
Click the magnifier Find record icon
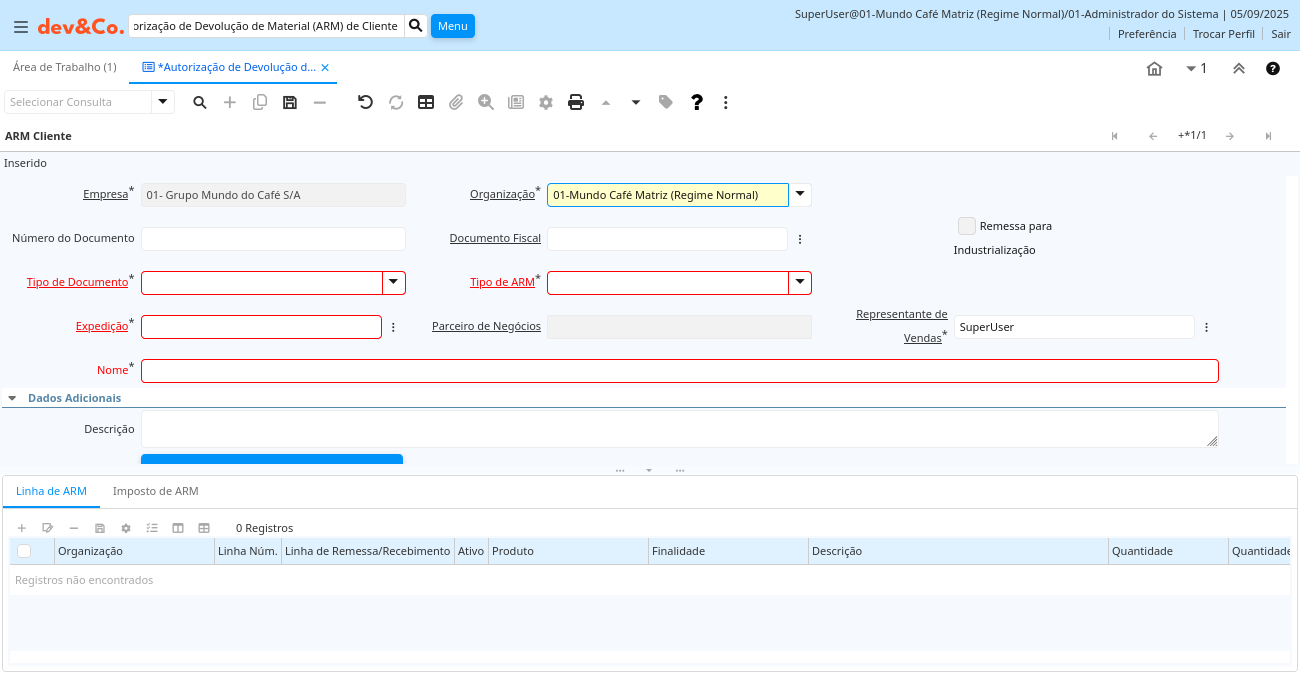click(200, 102)
